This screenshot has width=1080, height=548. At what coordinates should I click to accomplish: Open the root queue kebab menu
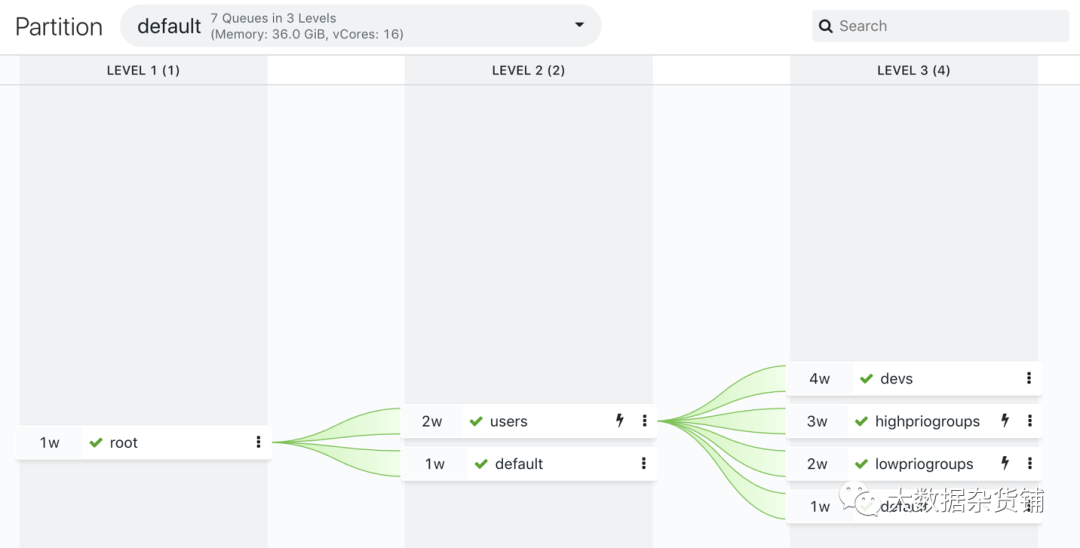[x=258, y=442]
